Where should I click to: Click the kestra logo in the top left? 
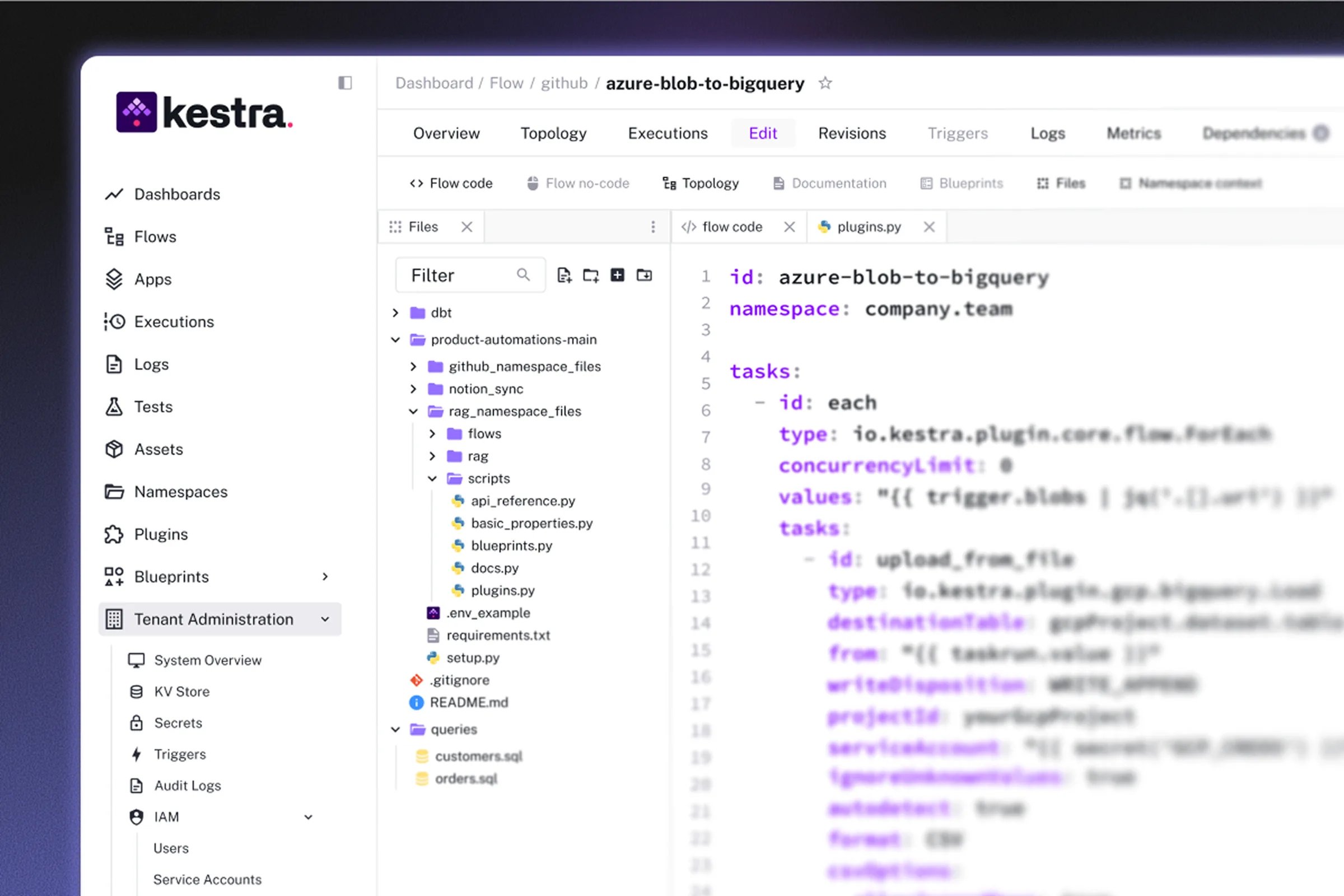[203, 113]
